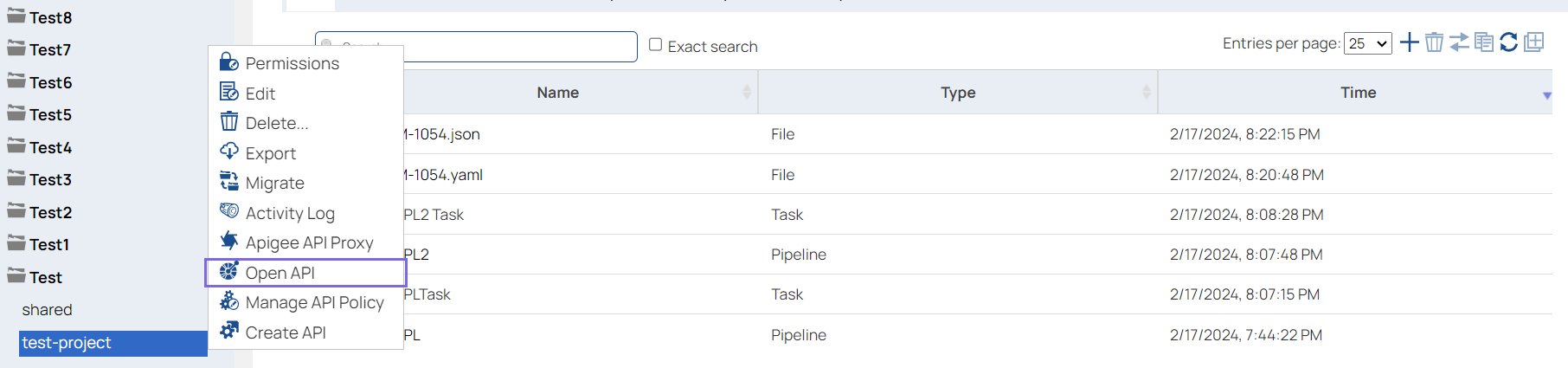
Task: Click inside the search input field
Action: pos(519,47)
